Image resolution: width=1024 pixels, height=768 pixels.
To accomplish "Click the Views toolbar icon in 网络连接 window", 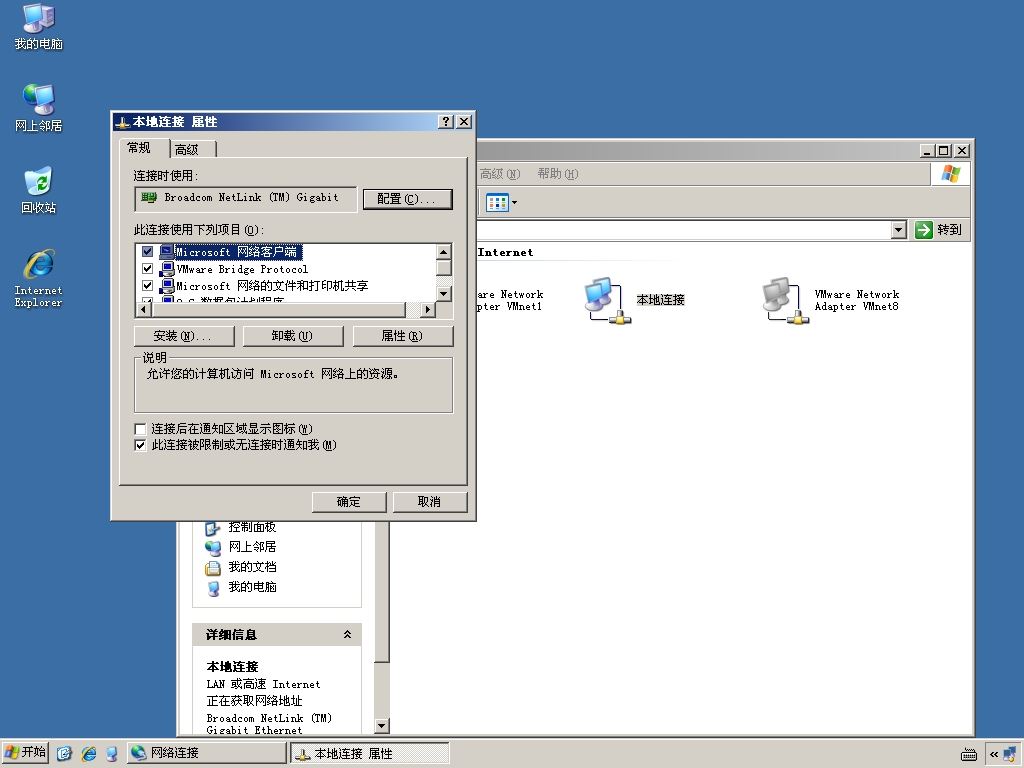I will pos(497,202).
